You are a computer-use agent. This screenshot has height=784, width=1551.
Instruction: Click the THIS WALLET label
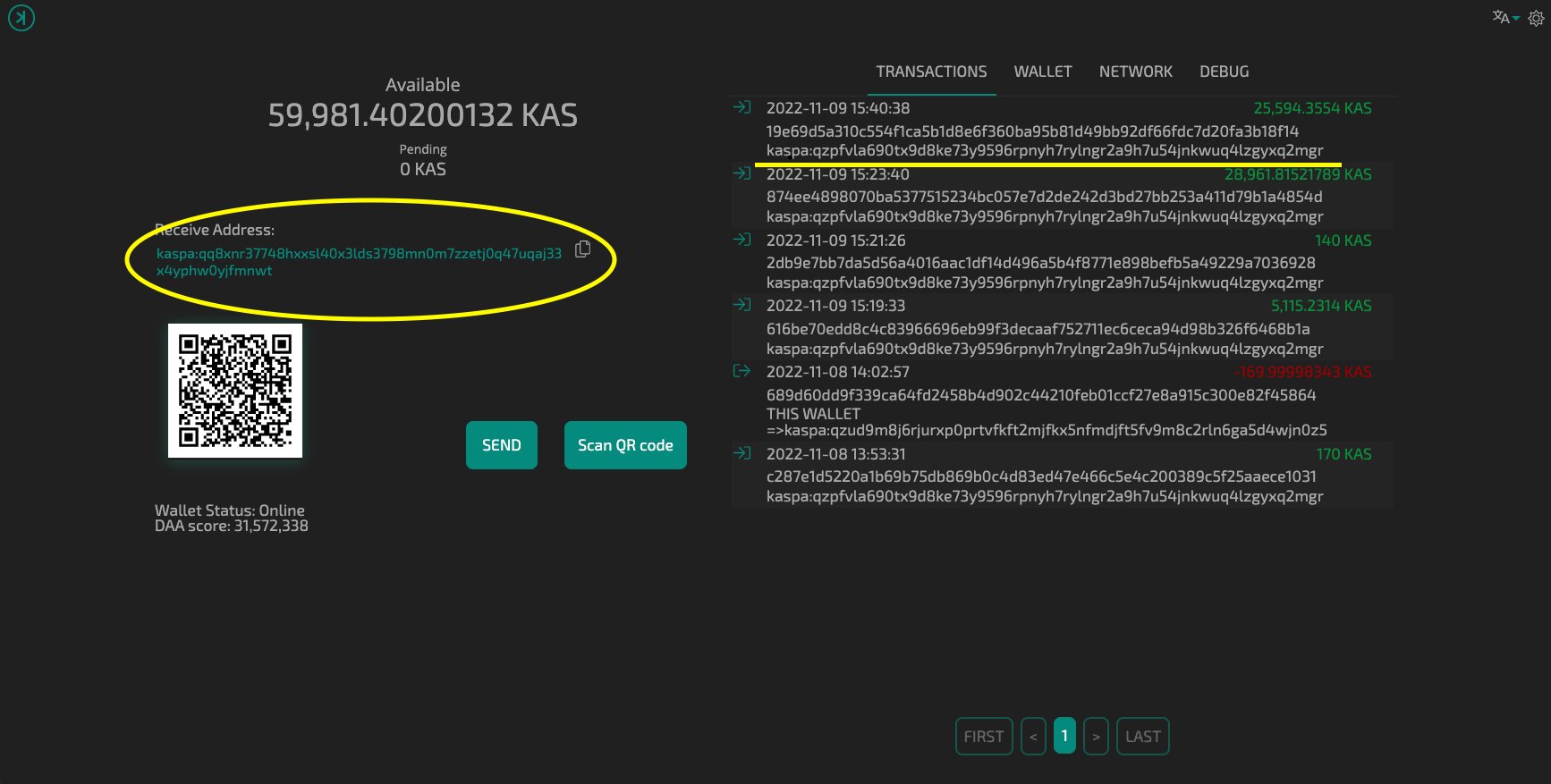[813, 414]
